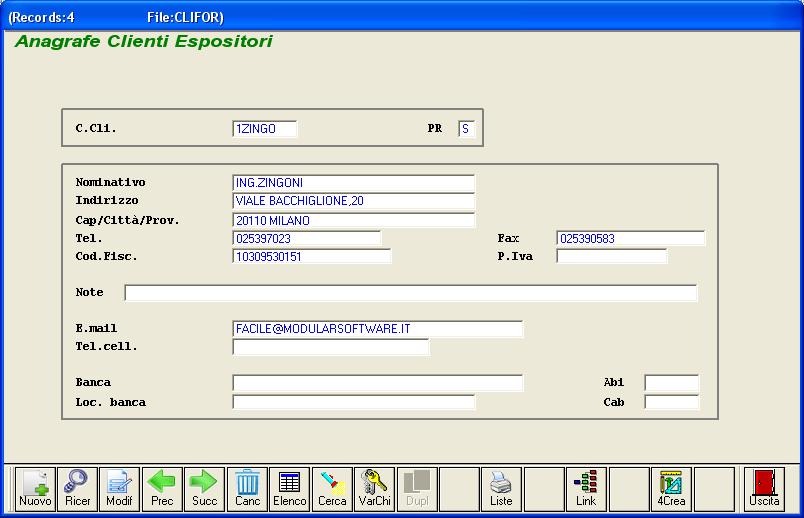
Task: Edit the Indirizzo field VIALE BACCHIGLIONE,20
Action: click(x=354, y=201)
